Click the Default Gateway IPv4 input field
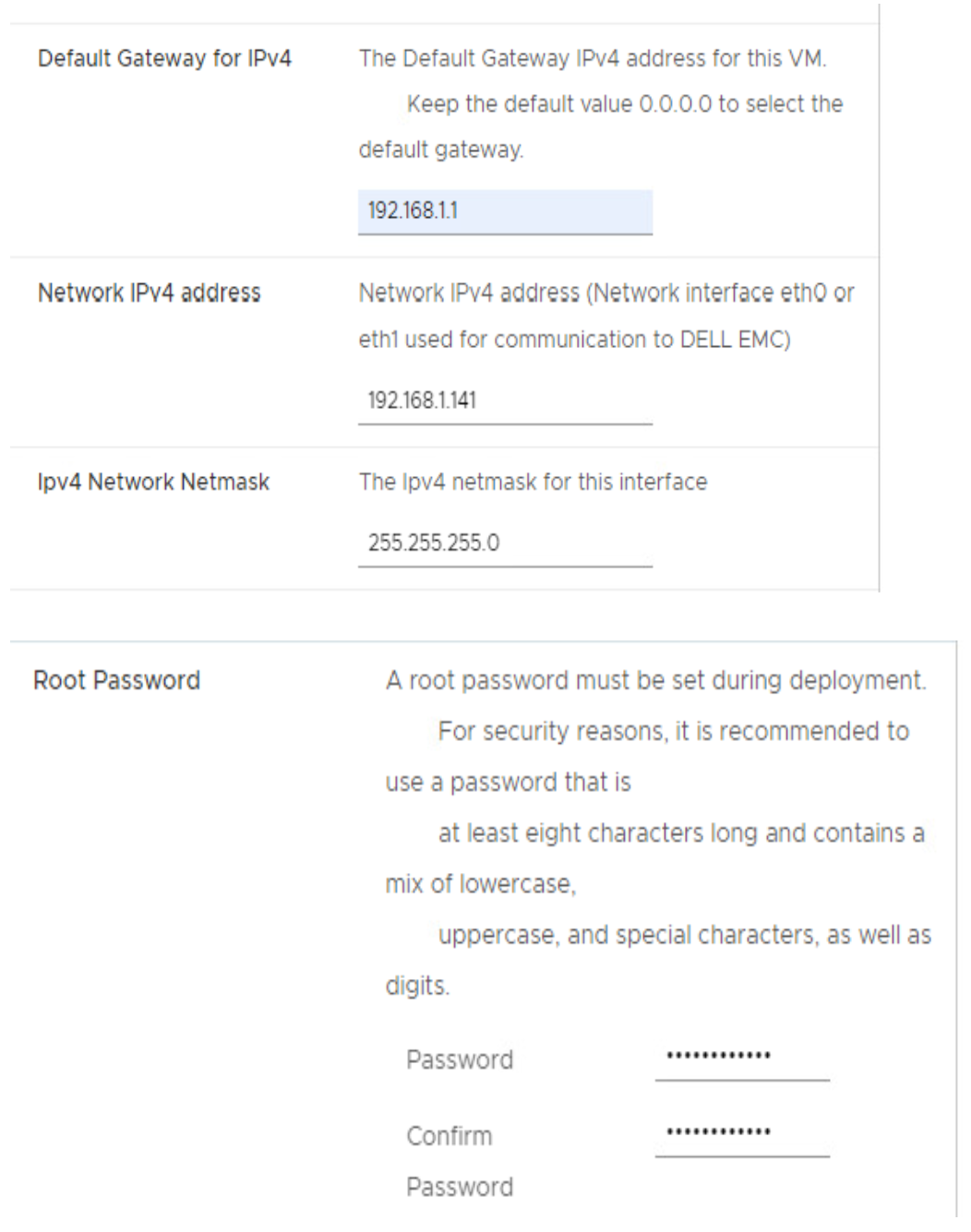The width and height of the screenshot is (971, 1232). (503, 211)
